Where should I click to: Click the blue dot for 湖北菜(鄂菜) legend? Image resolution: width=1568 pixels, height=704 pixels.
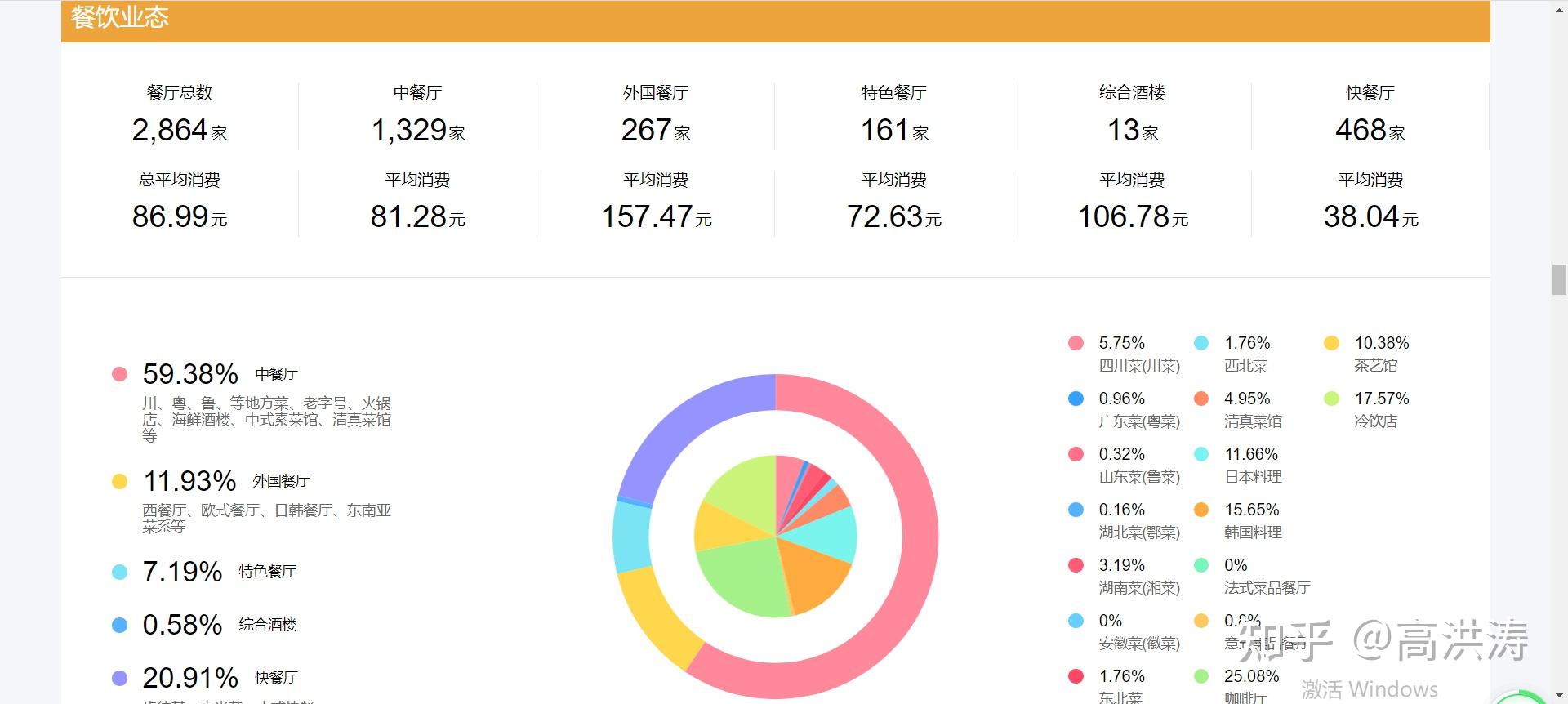[1076, 510]
